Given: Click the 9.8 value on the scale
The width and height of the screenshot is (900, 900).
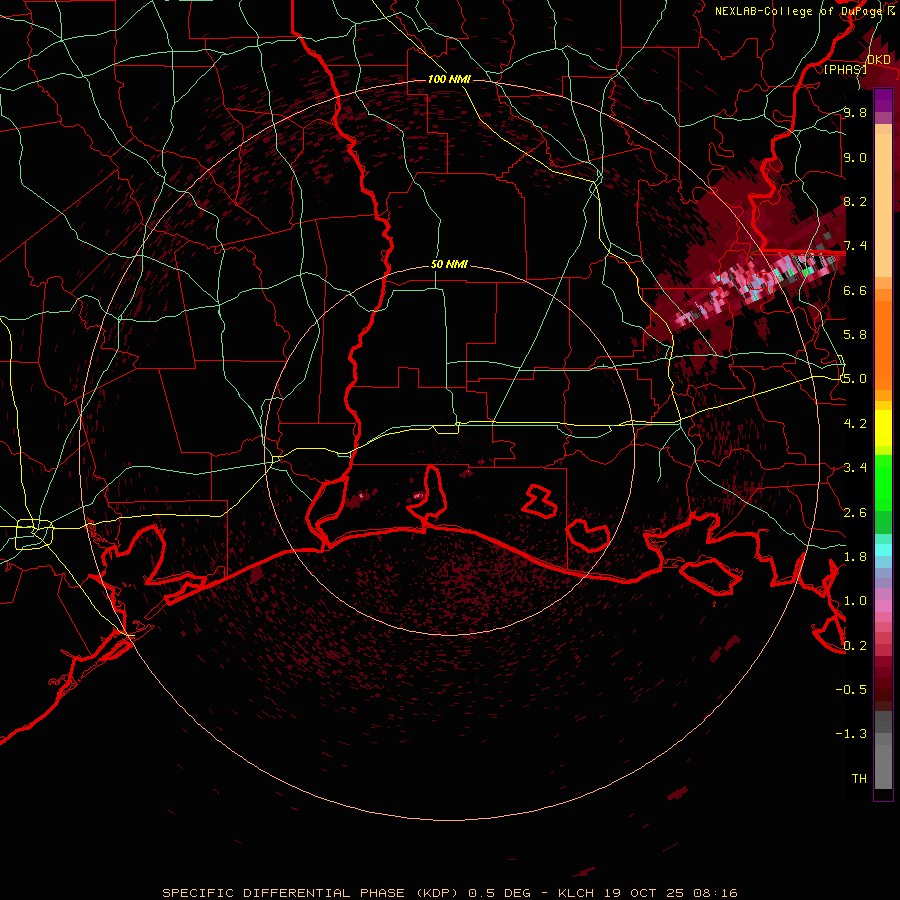Looking at the screenshot, I should pyautogui.click(x=855, y=112).
